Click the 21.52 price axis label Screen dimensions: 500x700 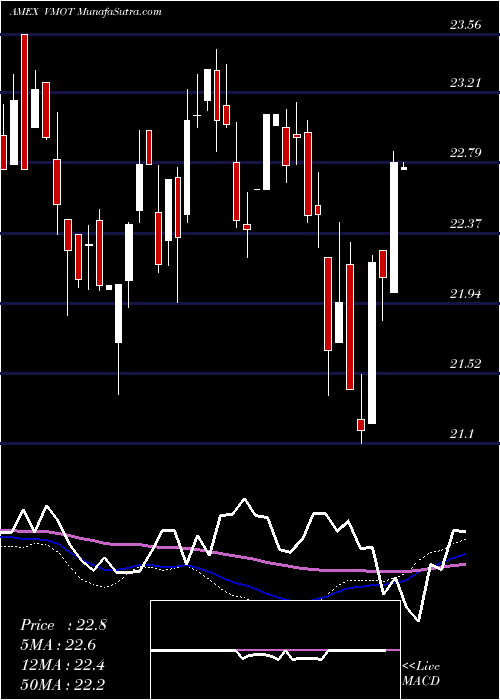466,363
